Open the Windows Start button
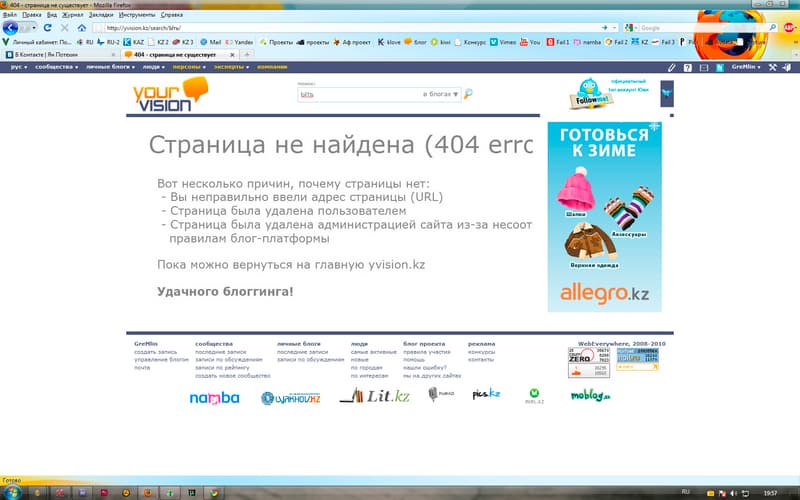This screenshot has width=800, height=500. coord(11,493)
